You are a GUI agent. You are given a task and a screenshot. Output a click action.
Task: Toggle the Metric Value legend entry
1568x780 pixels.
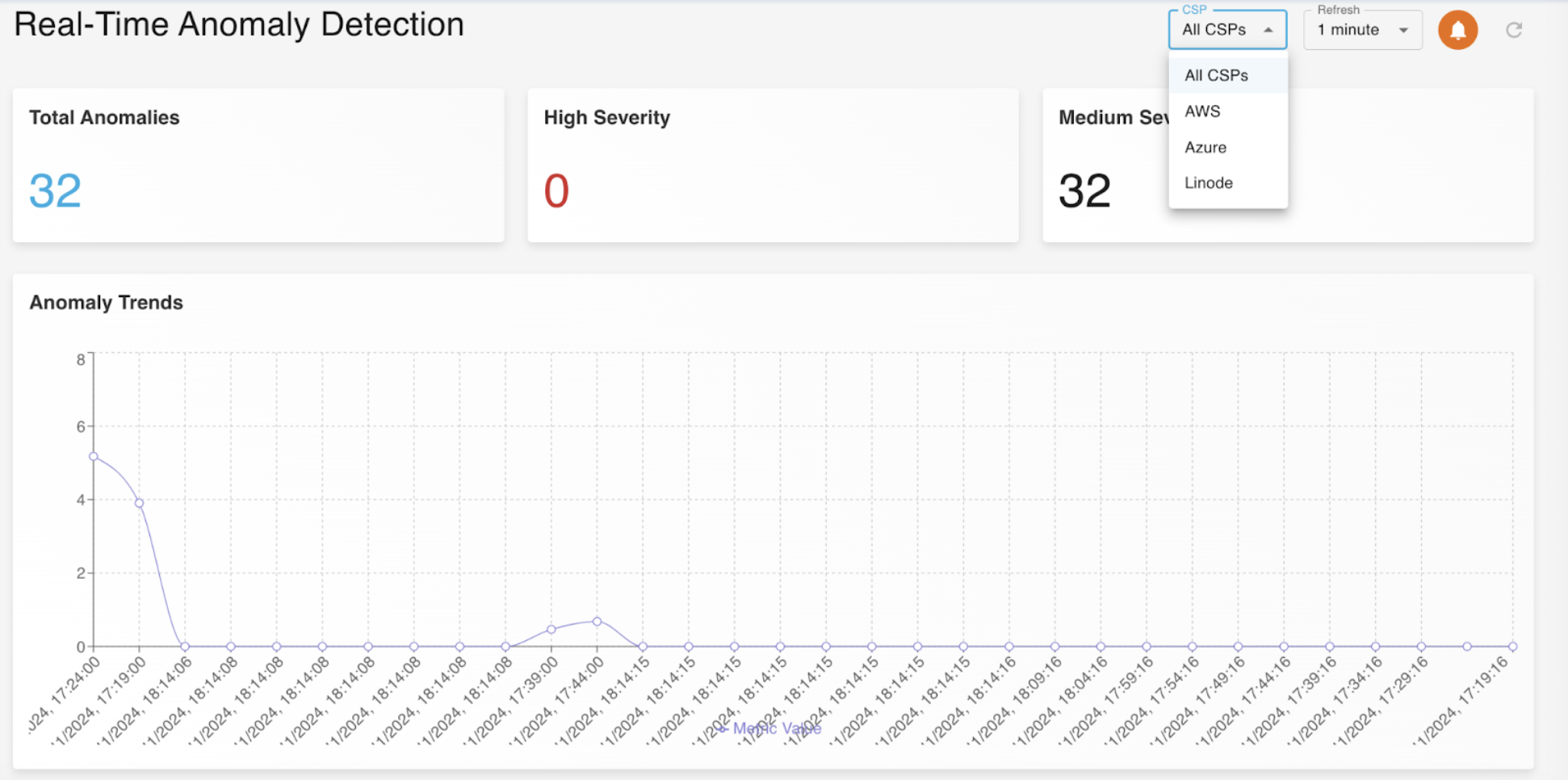click(769, 728)
